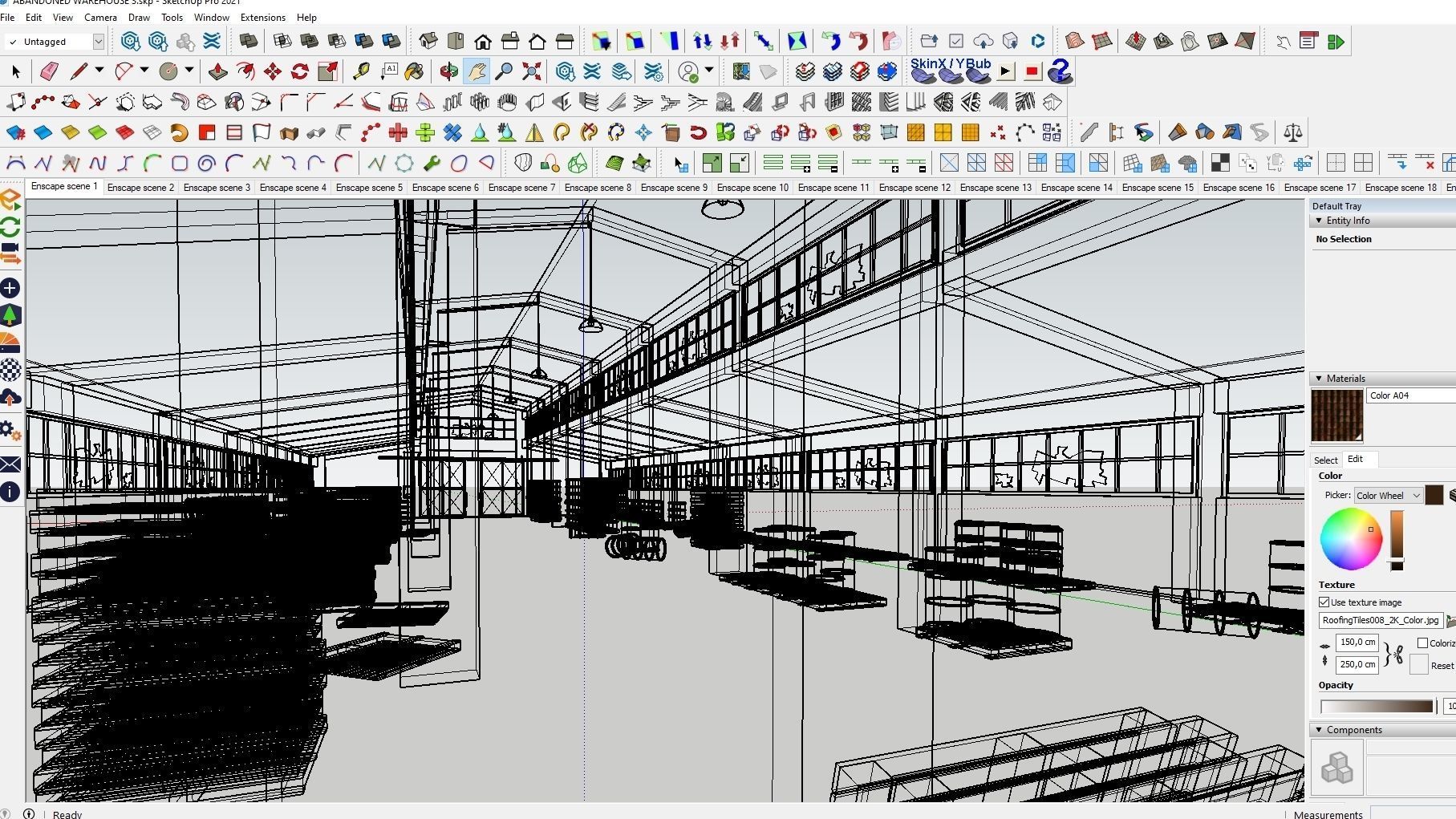Open the user account dropdown arrow
This screenshot has height=819, width=1456.
coord(709,71)
